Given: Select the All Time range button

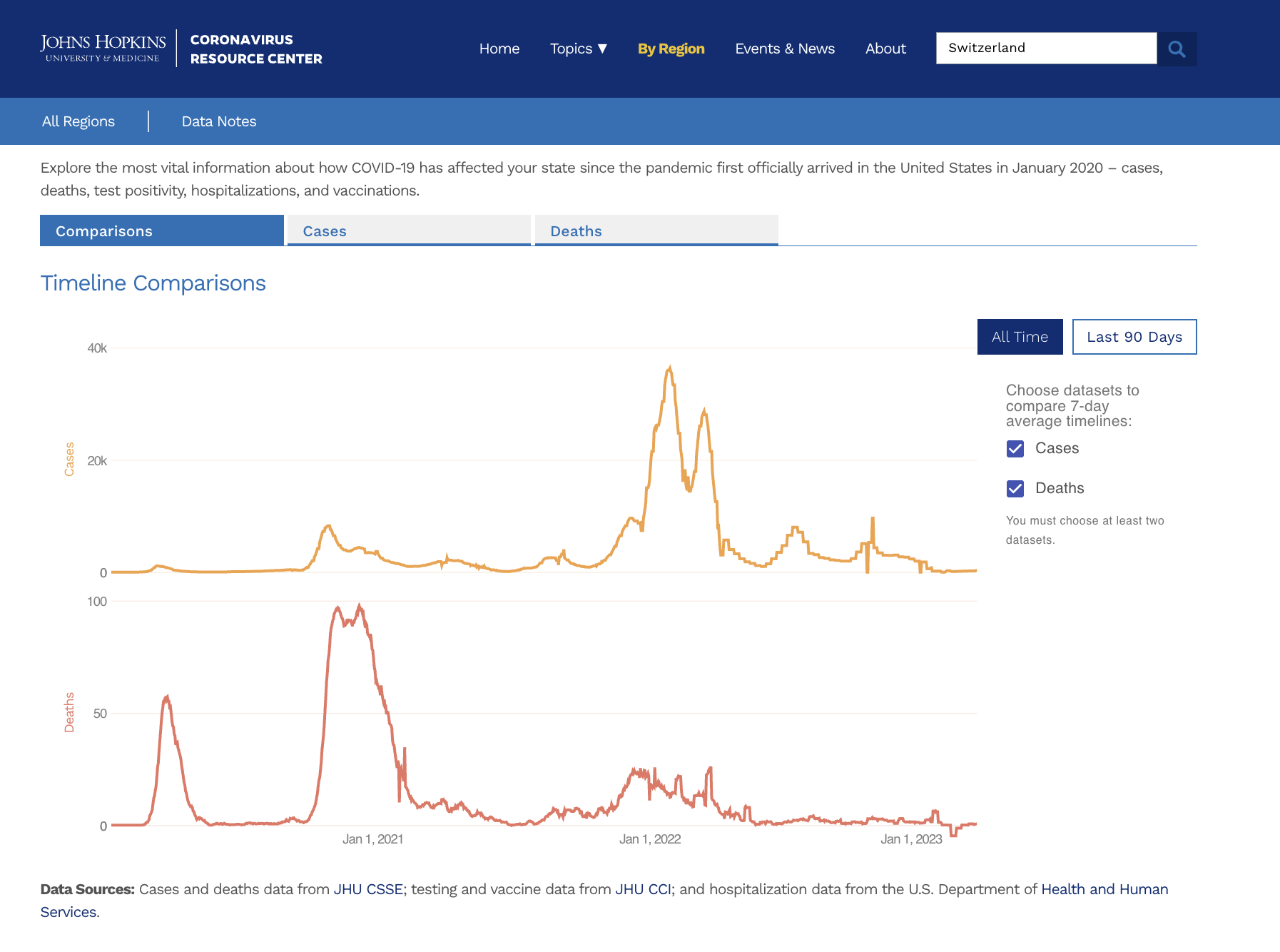Looking at the screenshot, I should tap(1020, 337).
